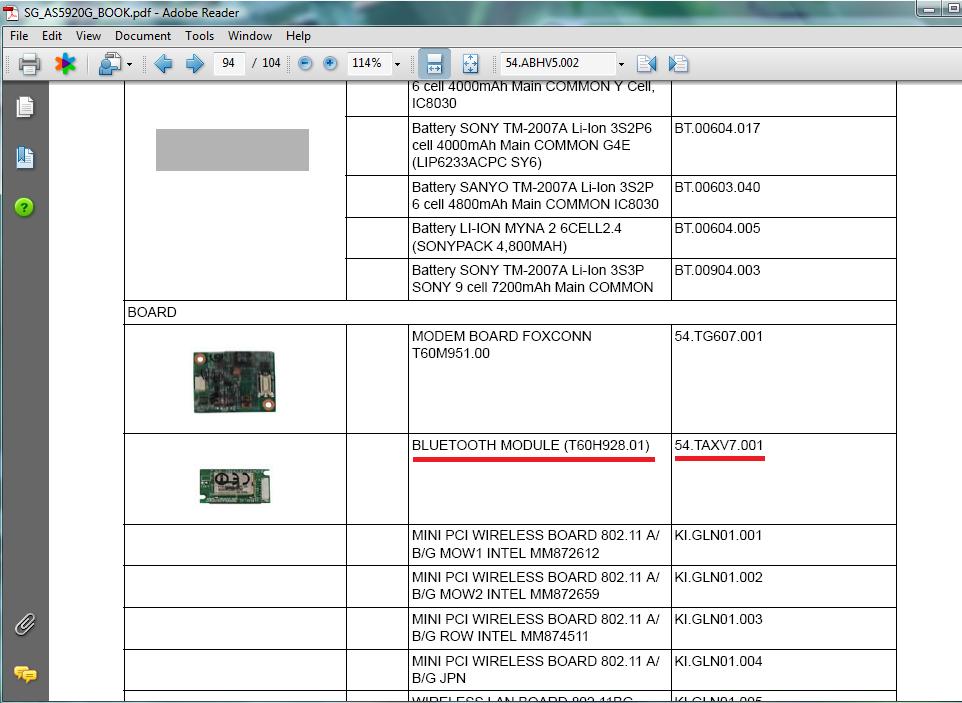The width and height of the screenshot is (962, 703).
Task: Click the modem board picture
Action: tap(234, 382)
